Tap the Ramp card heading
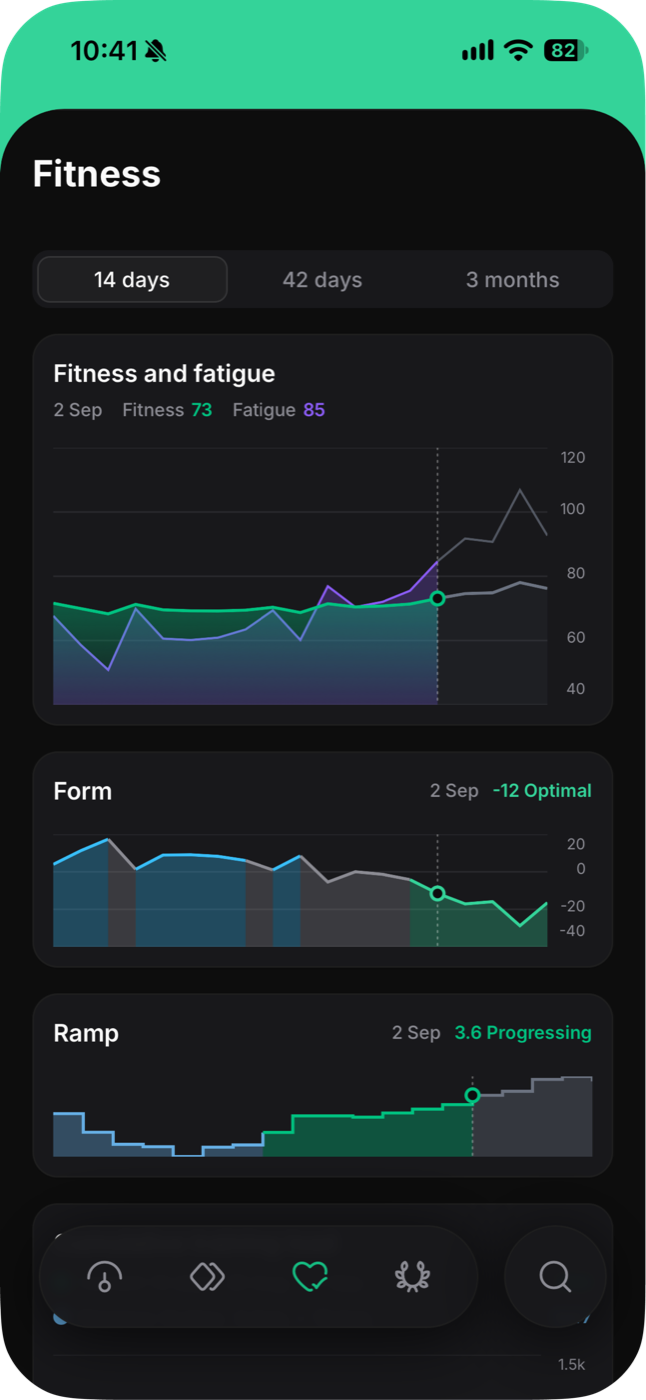This screenshot has width=646, height=1400. 86,1033
